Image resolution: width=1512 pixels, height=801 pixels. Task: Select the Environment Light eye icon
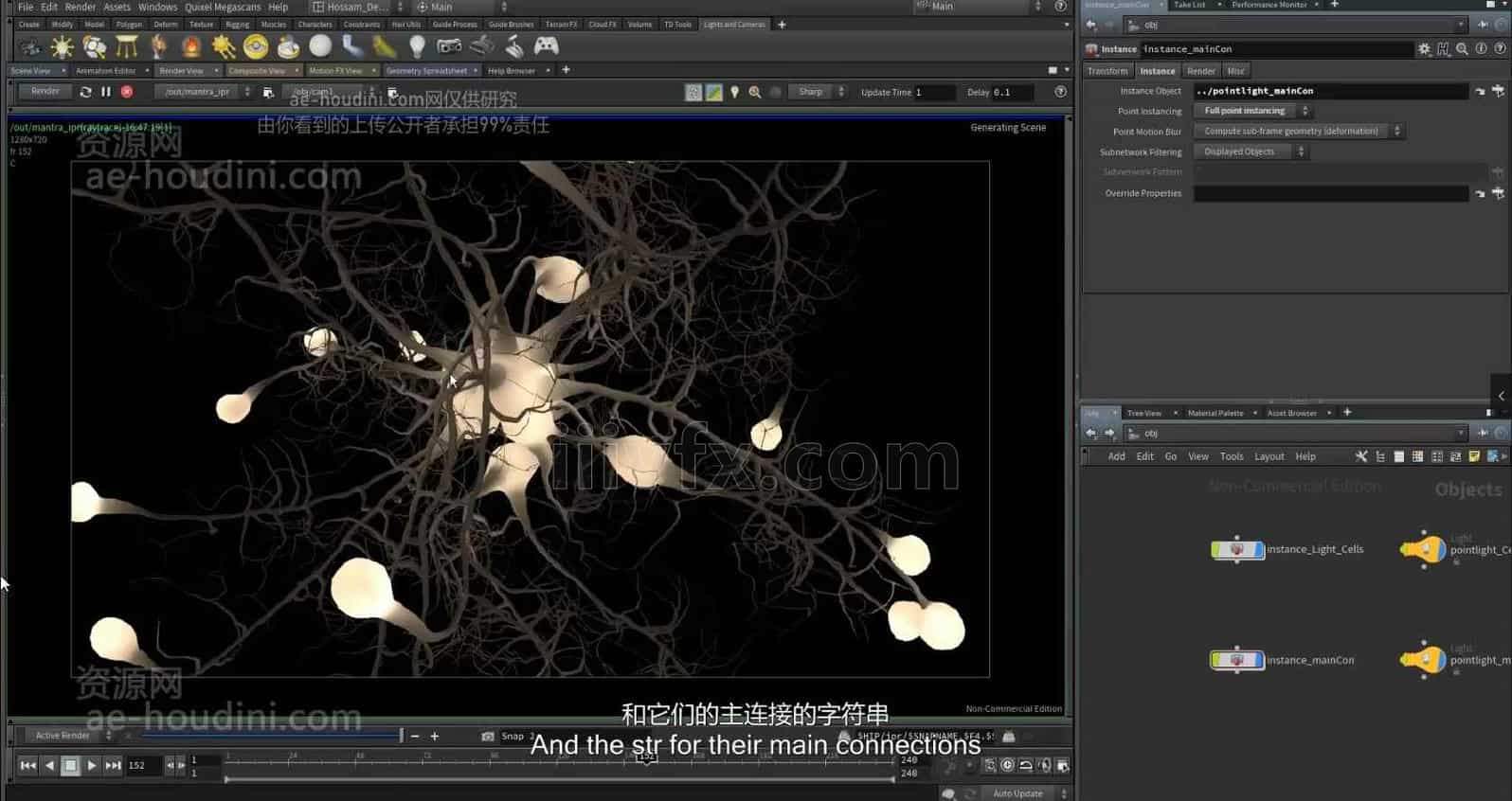point(256,45)
